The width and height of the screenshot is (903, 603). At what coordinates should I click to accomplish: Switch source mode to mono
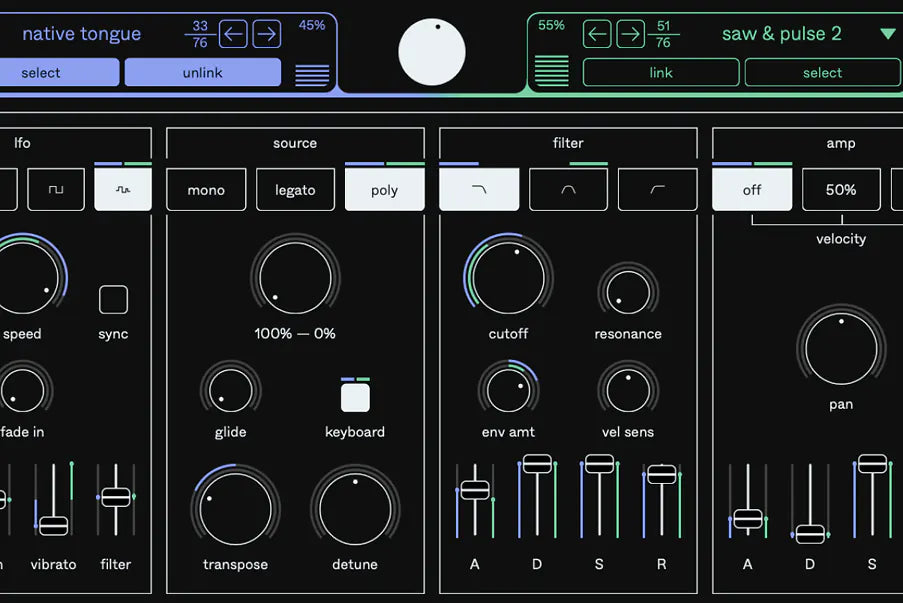point(206,190)
